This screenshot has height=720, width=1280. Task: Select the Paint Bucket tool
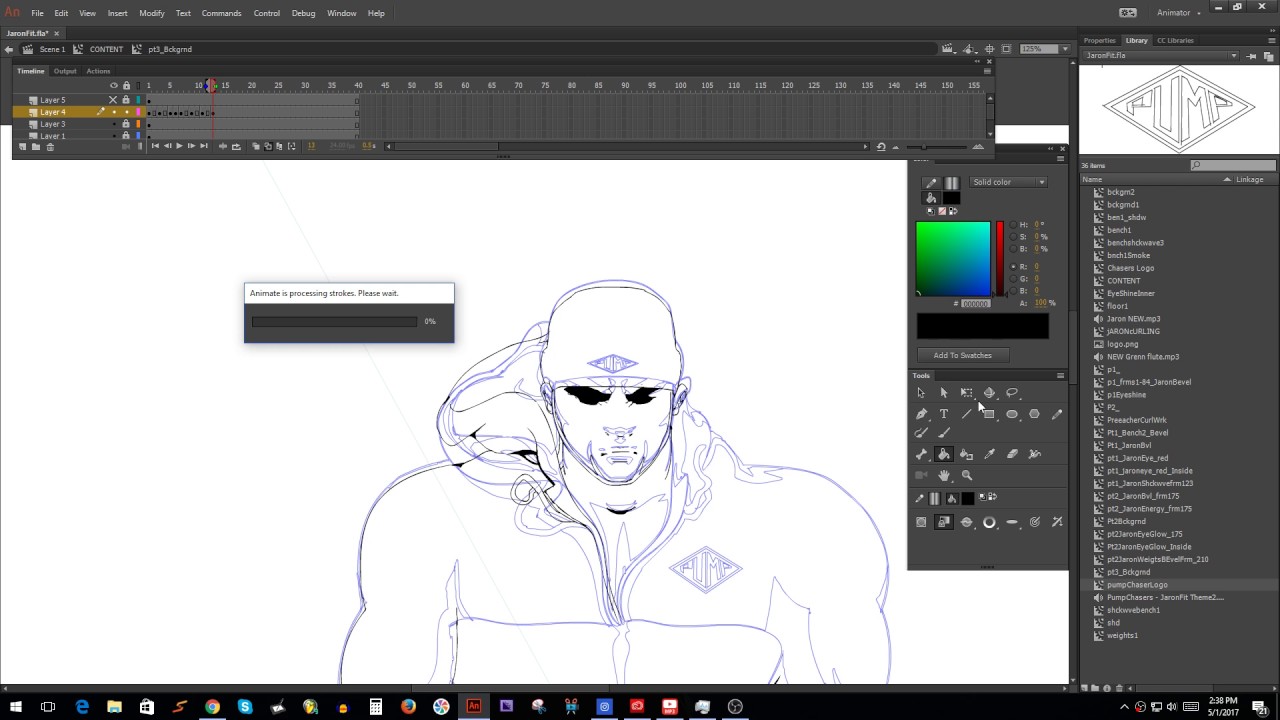pyautogui.click(x=944, y=454)
